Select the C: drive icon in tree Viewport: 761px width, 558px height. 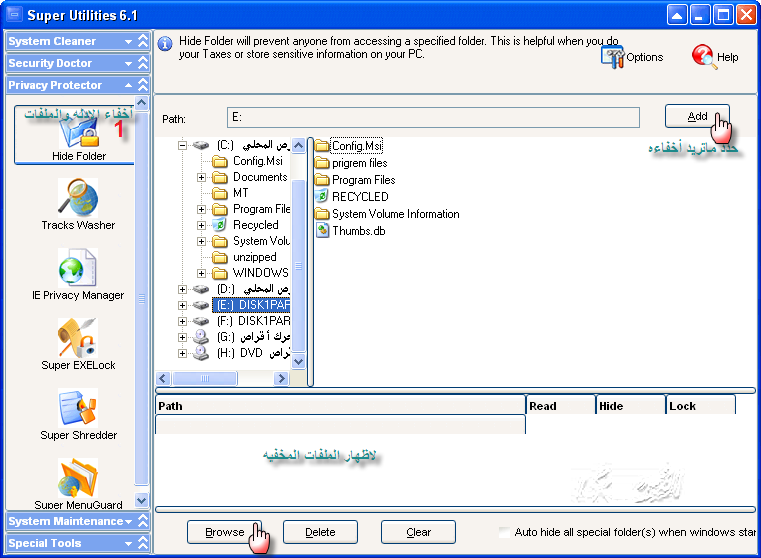pyautogui.click(x=200, y=145)
